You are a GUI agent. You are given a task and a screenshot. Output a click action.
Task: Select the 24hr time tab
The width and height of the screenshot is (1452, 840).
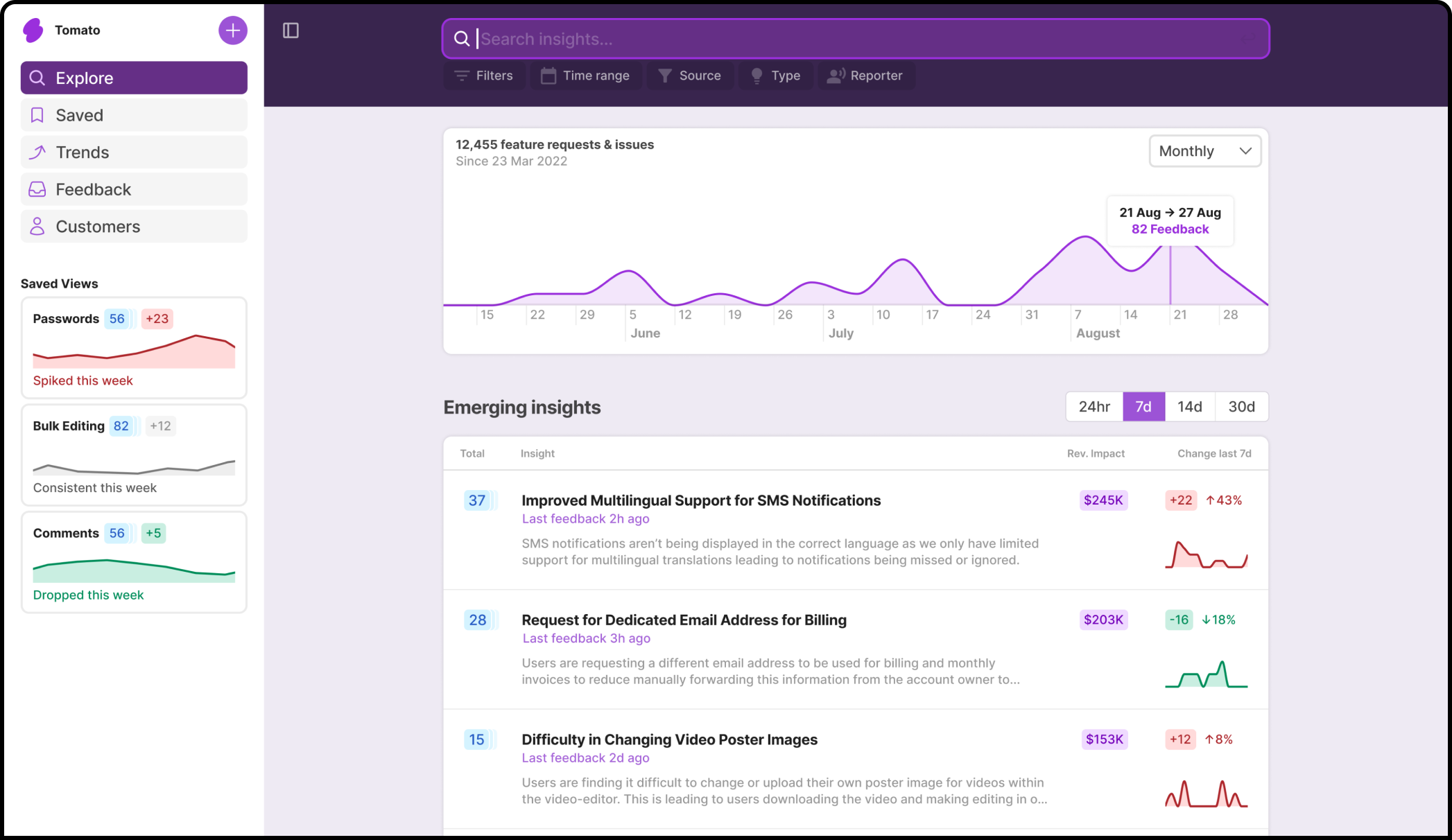[1094, 407]
